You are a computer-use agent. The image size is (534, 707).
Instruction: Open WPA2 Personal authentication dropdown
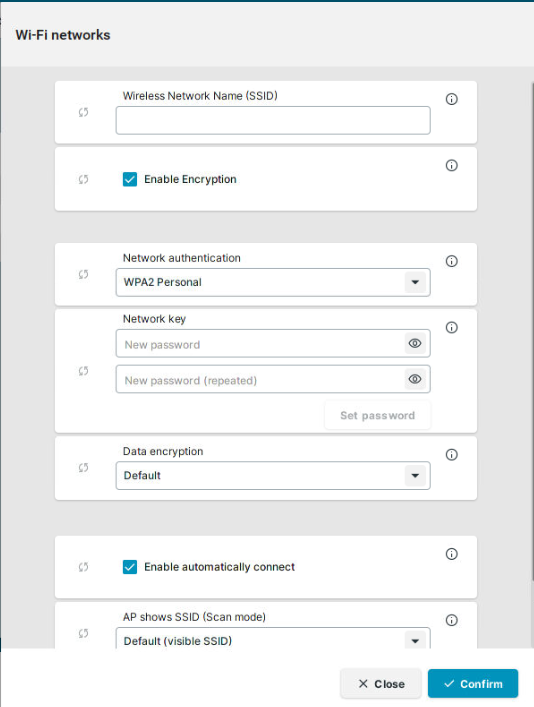[273, 282]
